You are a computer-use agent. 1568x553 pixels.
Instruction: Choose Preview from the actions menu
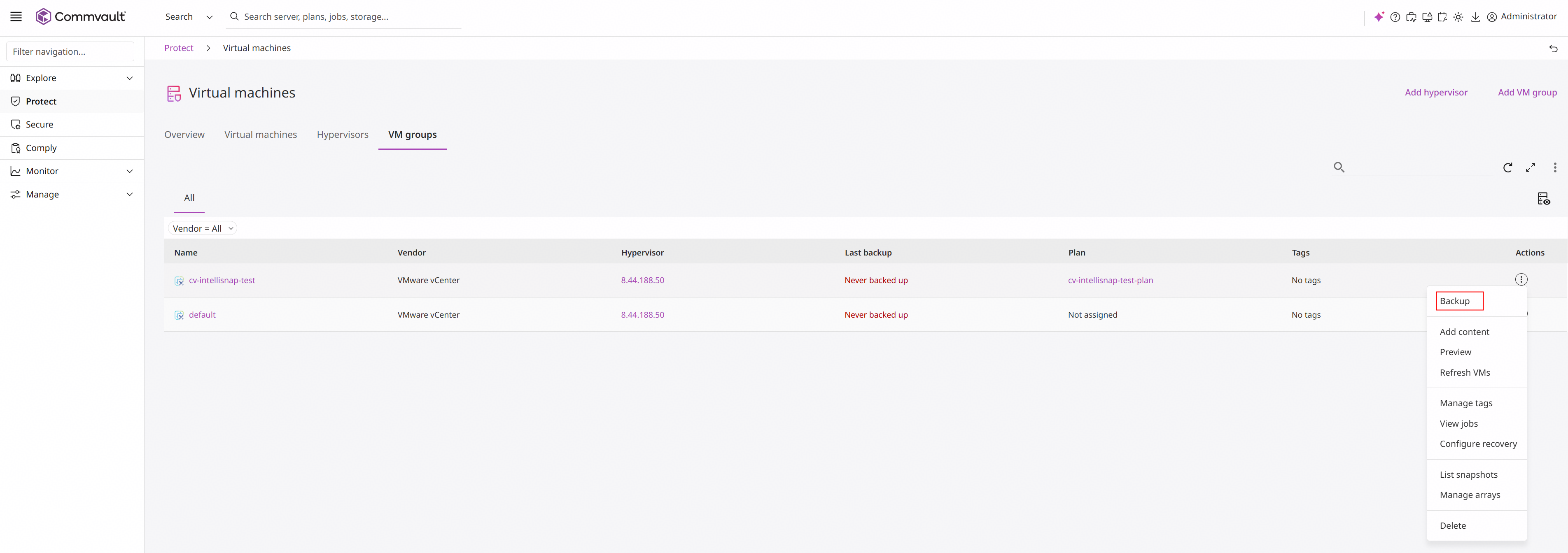[1456, 352]
